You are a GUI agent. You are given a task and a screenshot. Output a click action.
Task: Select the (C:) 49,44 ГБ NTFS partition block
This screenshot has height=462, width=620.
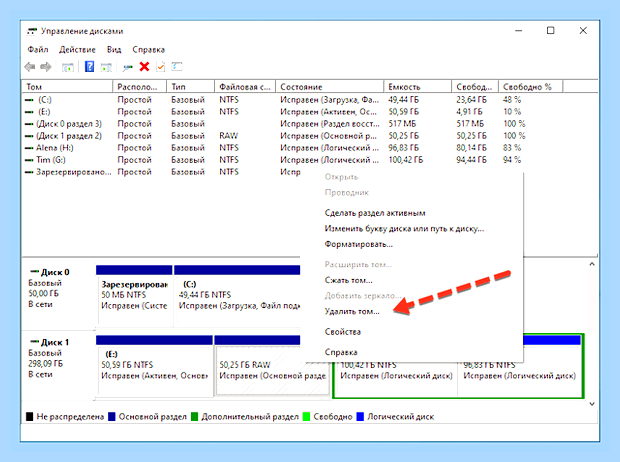tap(237, 296)
